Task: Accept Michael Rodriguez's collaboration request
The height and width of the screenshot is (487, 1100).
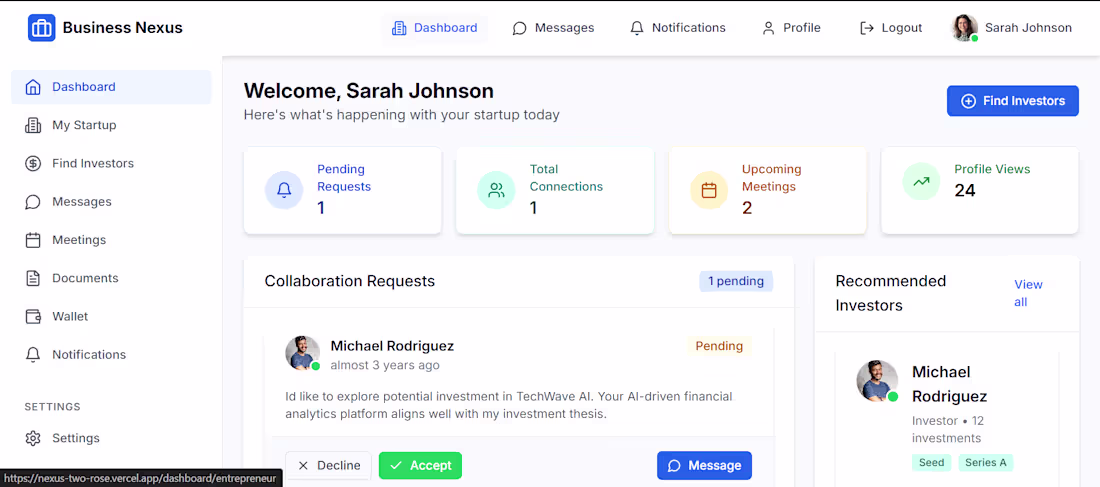Action: pos(420,465)
